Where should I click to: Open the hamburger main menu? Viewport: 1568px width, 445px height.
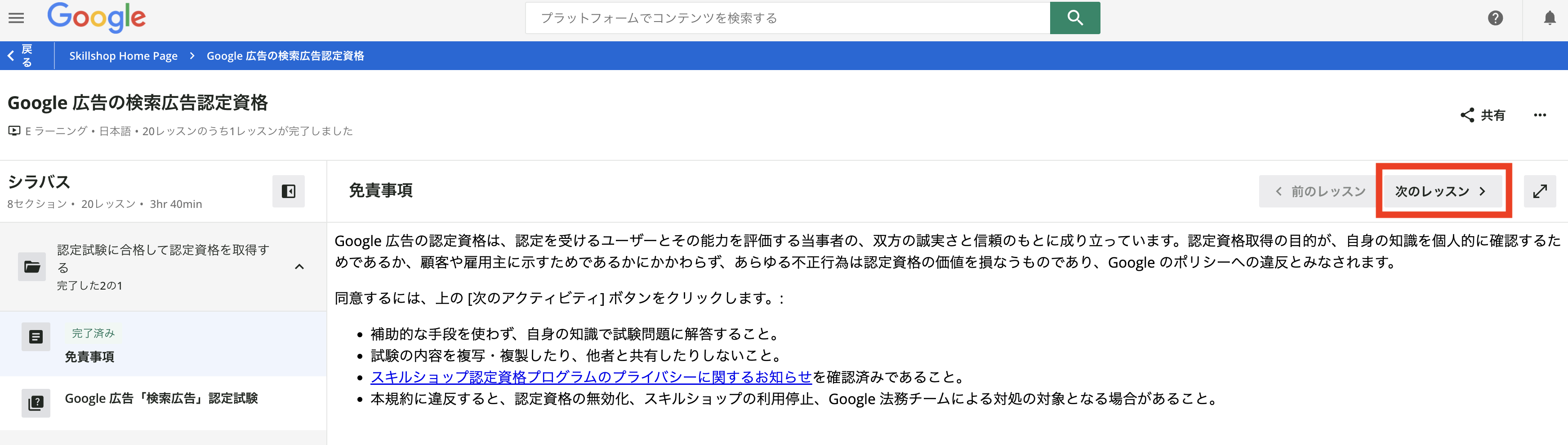point(17,18)
